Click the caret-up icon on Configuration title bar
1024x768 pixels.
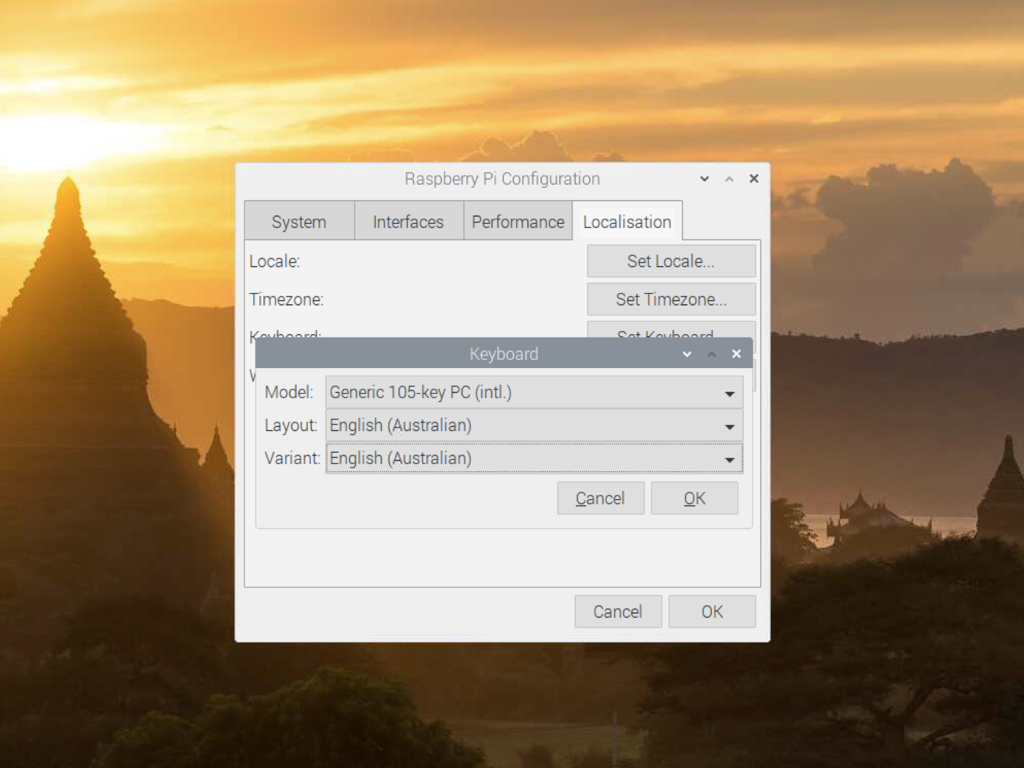pyautogui.click(x=729, y=178)
